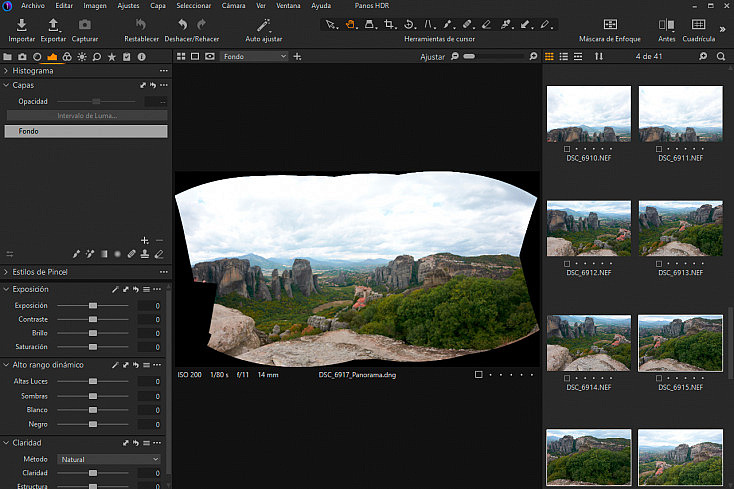Switch viewer to multi-view grid mode
The height and width of the screenshot is (489, 734).
(x=181, y=56)
